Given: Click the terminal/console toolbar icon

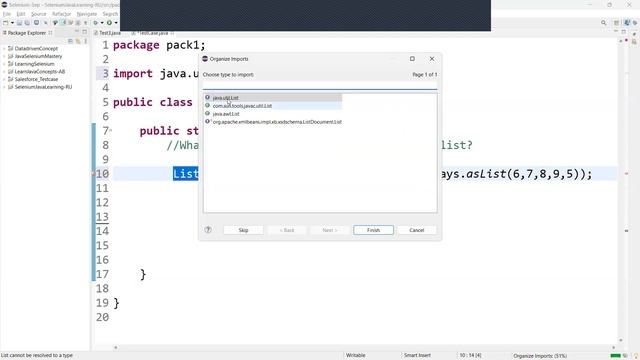Looking at the screenshot, I should 36,23.
